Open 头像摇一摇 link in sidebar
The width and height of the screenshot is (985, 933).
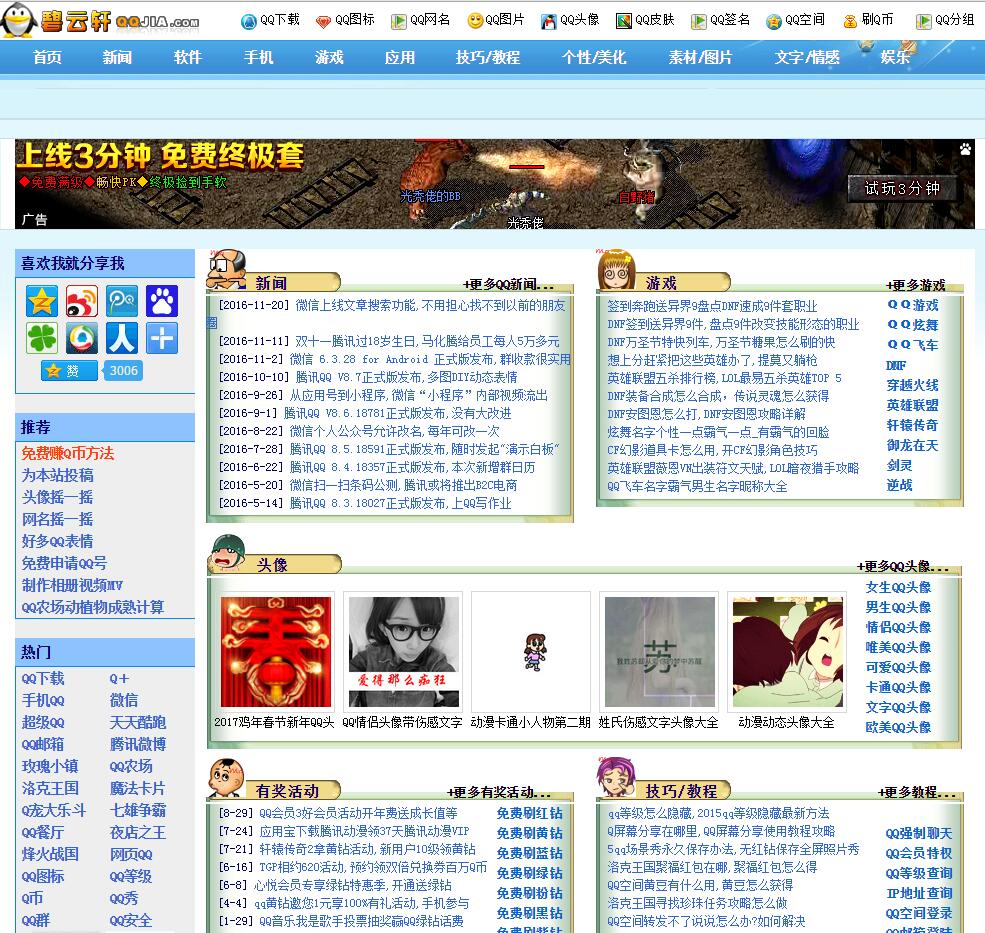pos(57,497)
